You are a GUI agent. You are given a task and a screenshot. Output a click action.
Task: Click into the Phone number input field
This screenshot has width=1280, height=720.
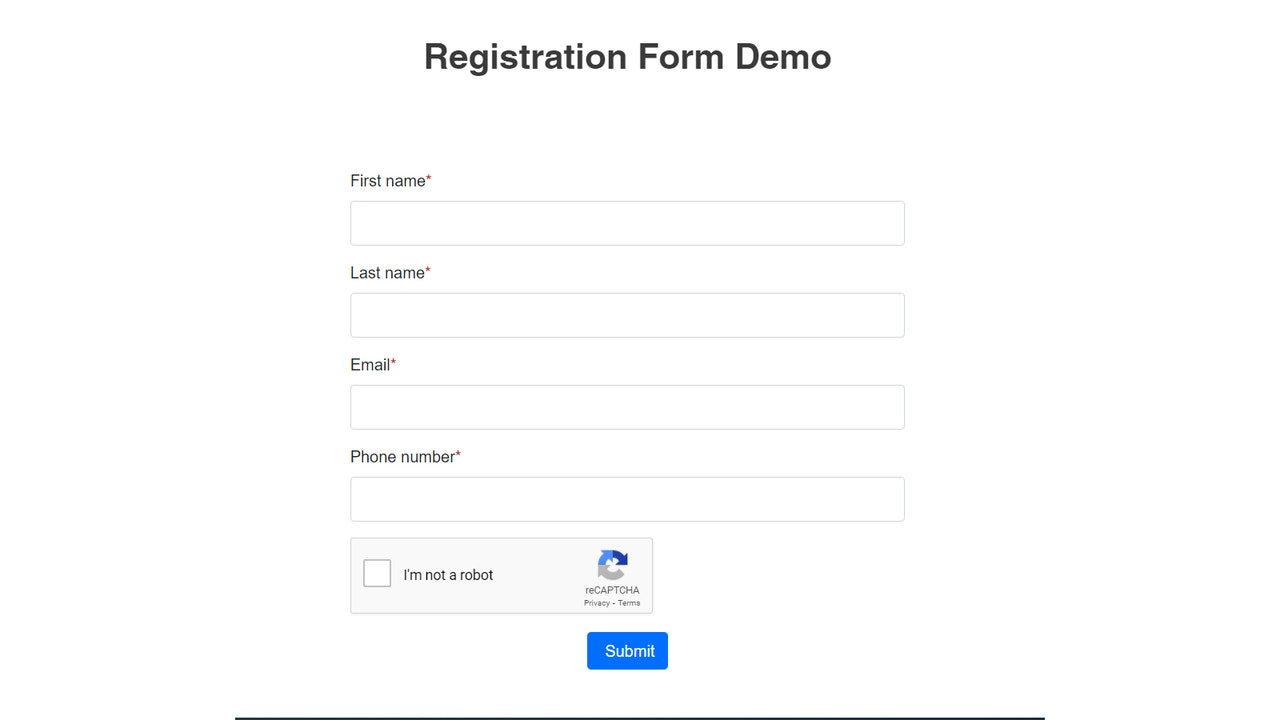tap(627, 499)
